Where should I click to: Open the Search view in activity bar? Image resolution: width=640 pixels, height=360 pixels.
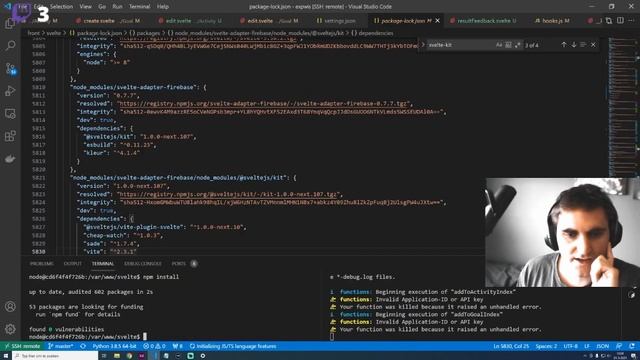pyautogui.click(x=10, y=45)
